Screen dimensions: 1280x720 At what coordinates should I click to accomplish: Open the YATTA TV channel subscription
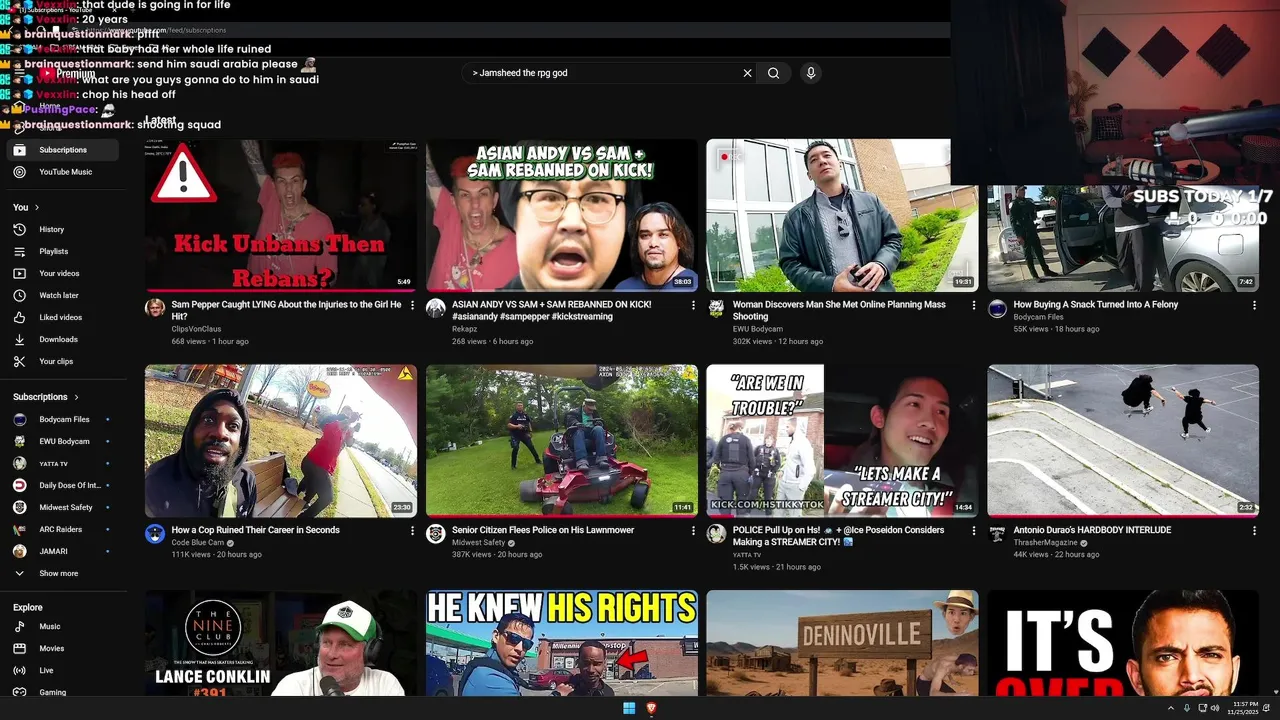pos(62,464)
